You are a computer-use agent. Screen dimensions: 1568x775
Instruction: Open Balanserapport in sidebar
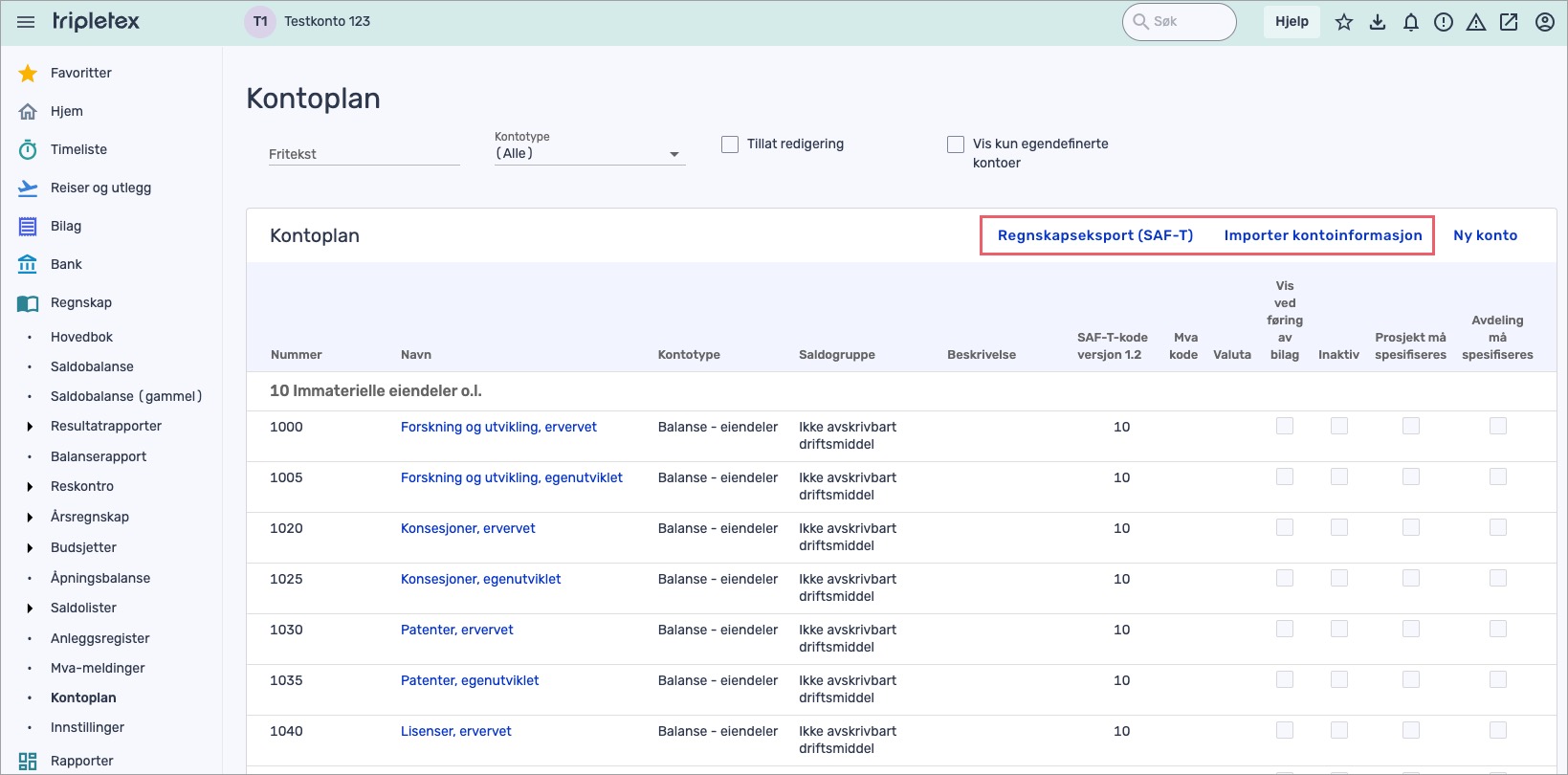coord(99,456)
